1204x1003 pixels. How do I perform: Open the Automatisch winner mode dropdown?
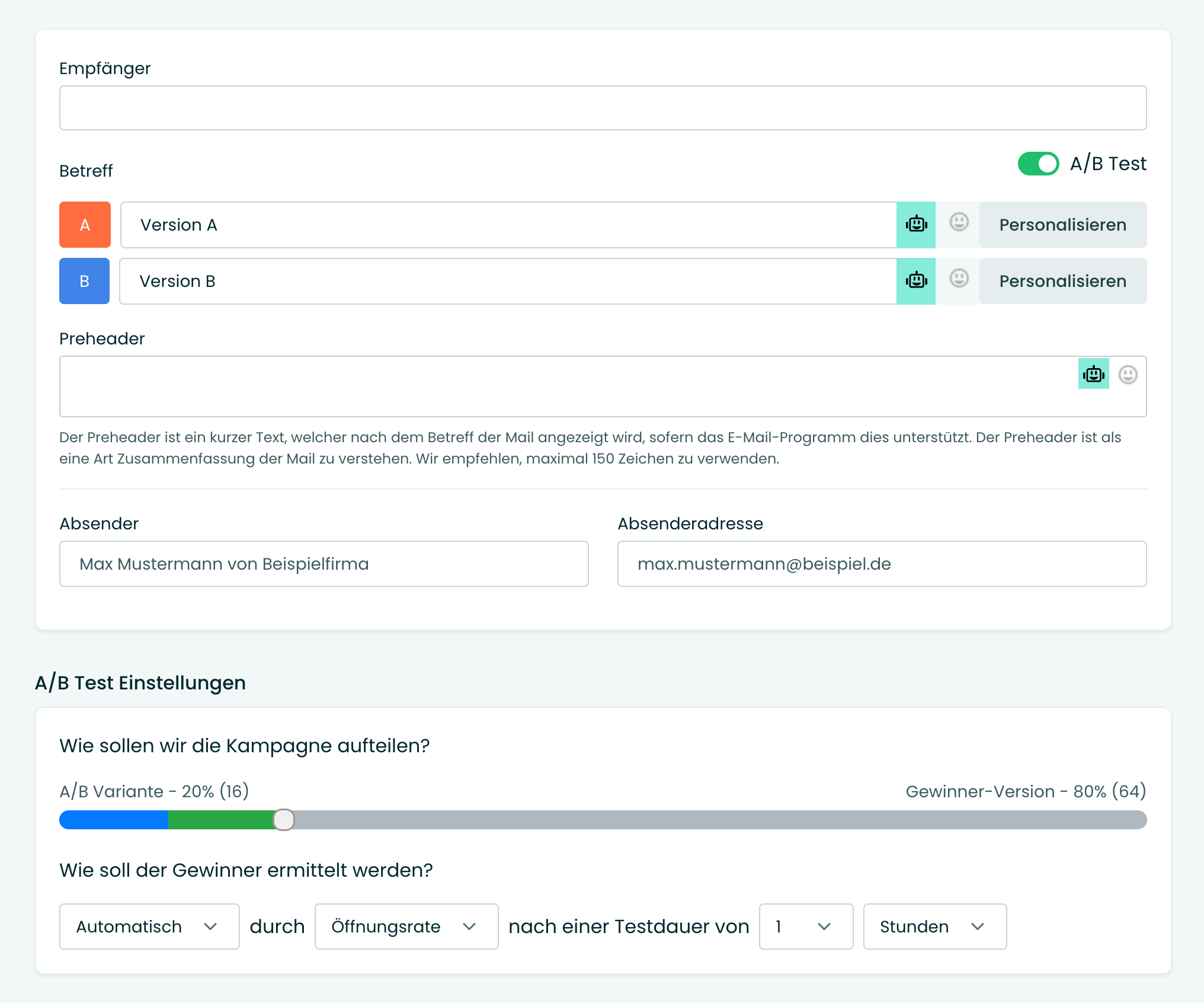click(x=149, y=927)
